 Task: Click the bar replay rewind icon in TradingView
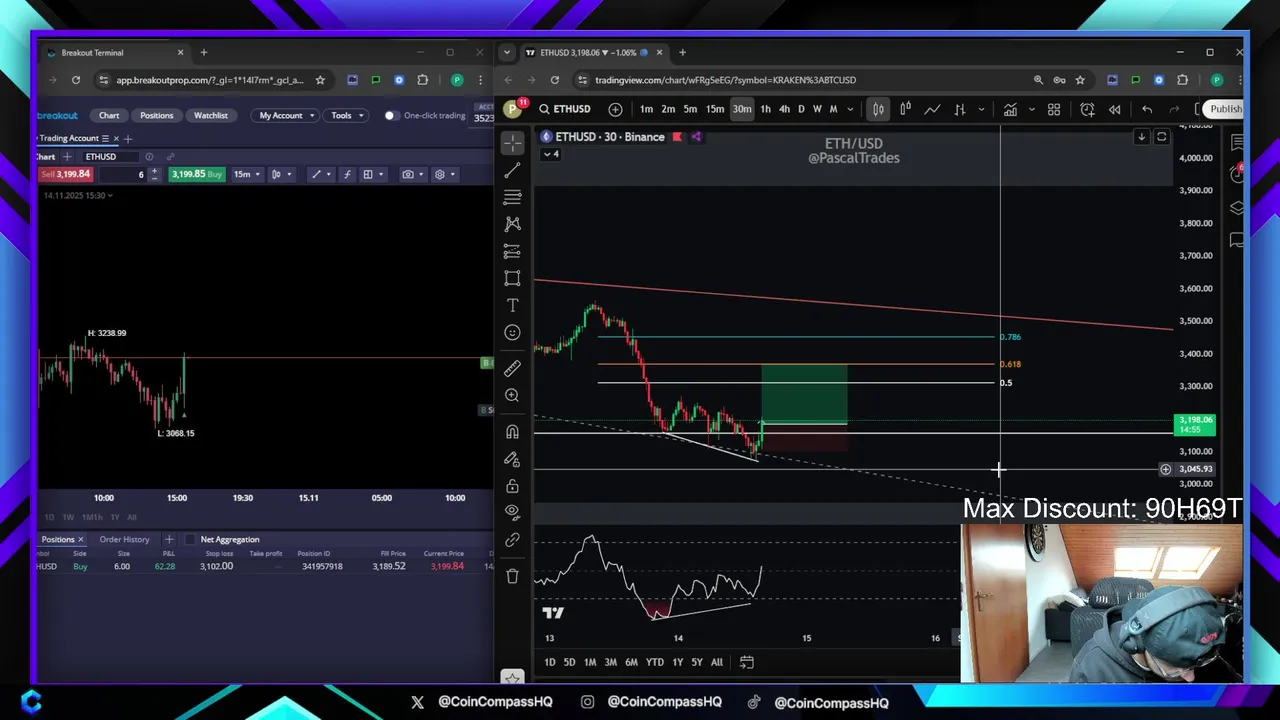point(1114,109)
